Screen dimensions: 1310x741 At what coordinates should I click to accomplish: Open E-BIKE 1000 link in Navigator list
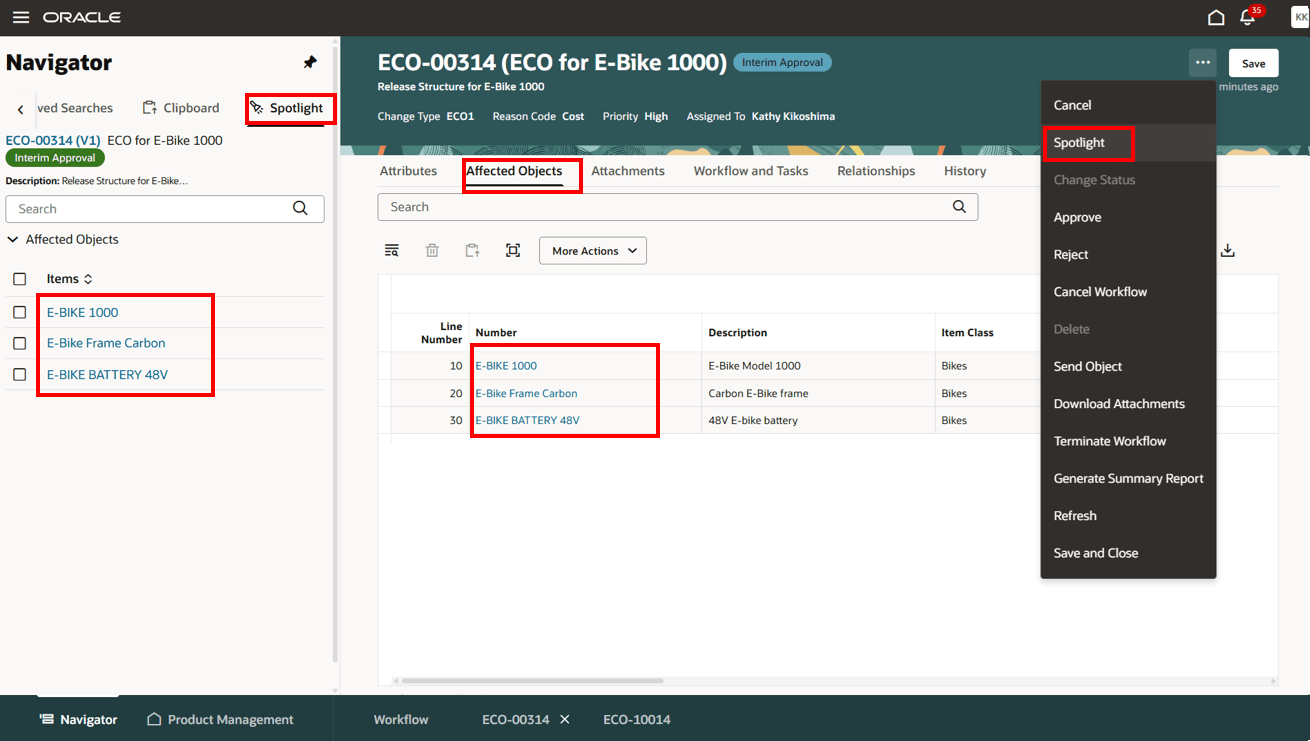coord(83,312)
